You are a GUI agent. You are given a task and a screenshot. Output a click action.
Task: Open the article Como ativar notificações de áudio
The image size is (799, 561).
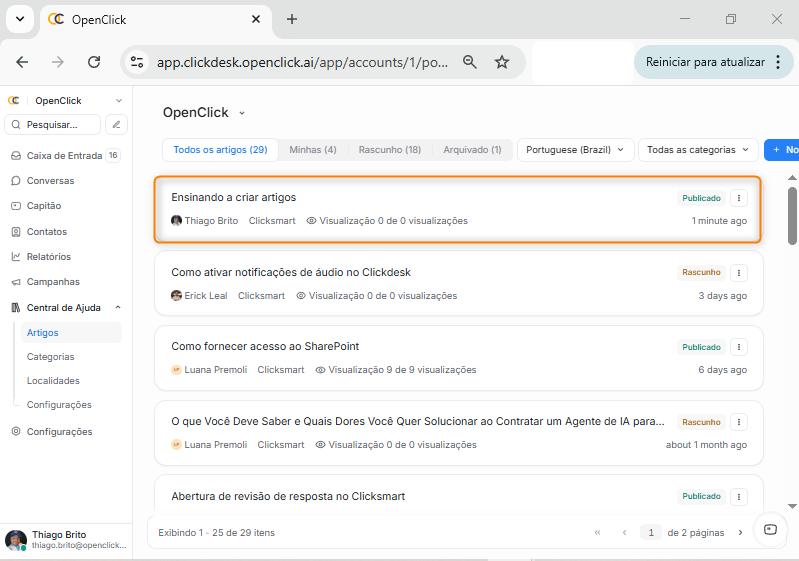coord(291,272)
